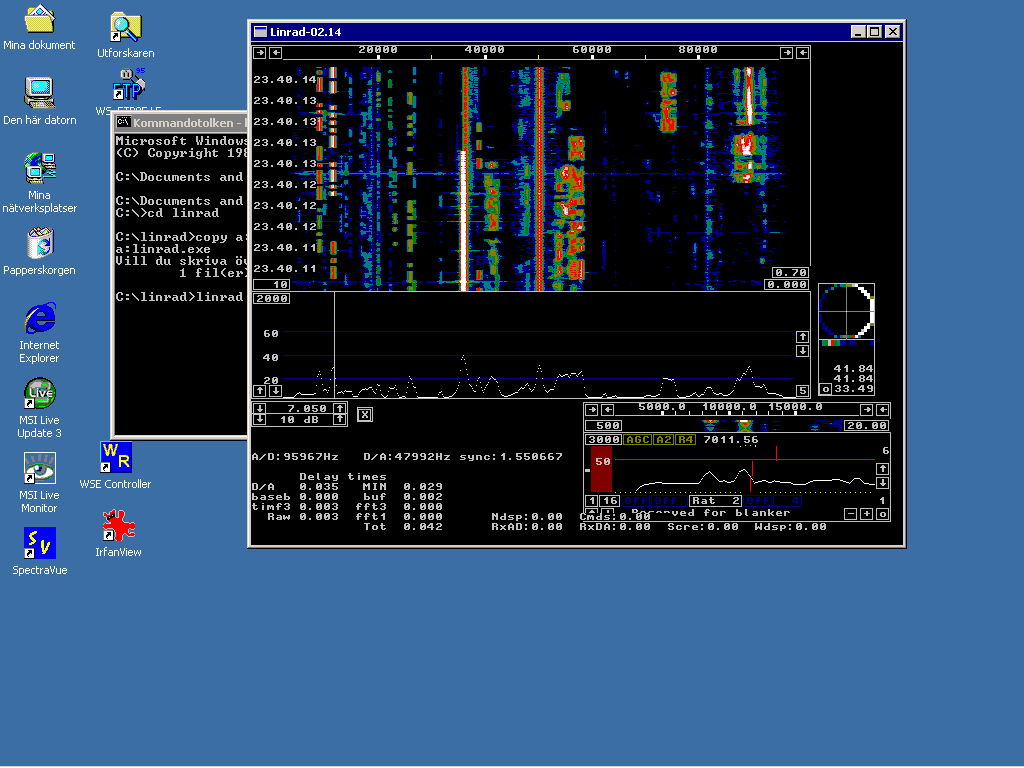Click the strong white signal in waterfall near 40000
Viewport: 1024px width, 768px height.
(x=464, y=221)
